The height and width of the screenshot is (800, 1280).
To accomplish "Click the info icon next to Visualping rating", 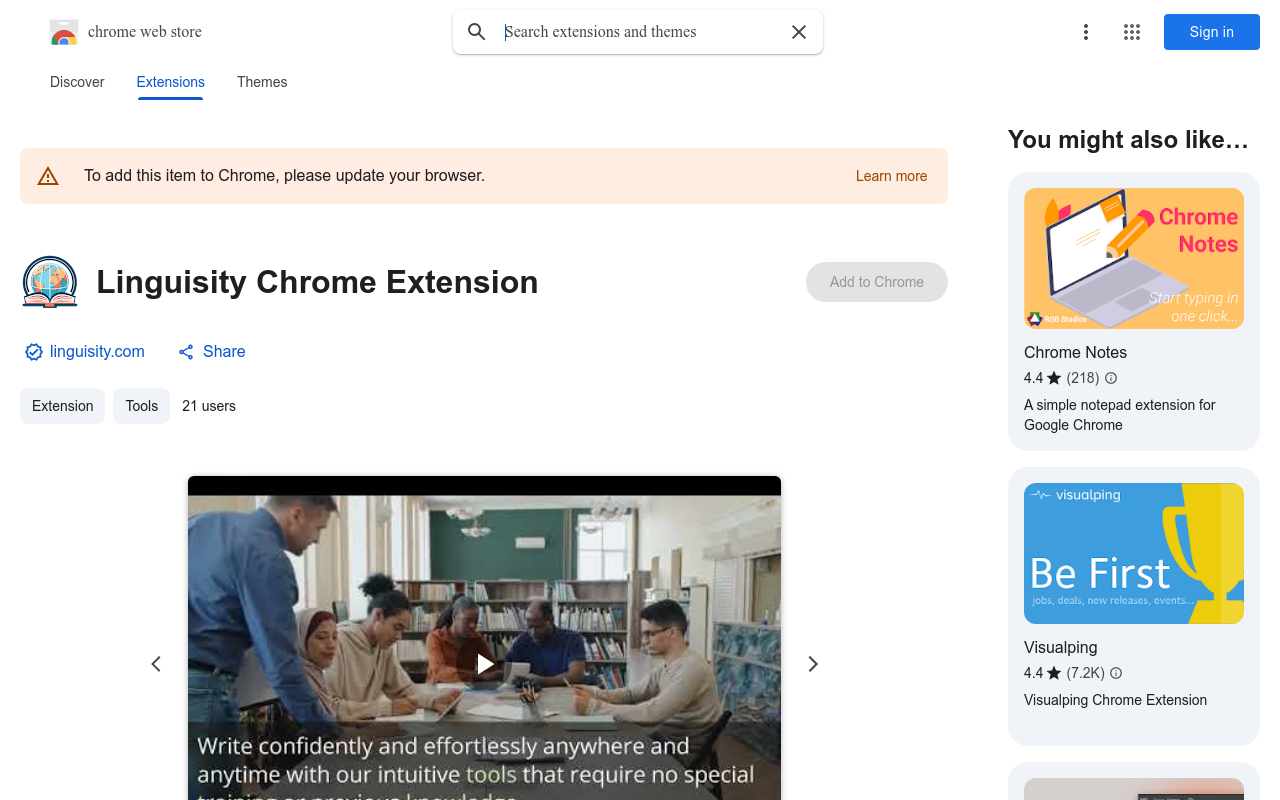I will (1116, 673).
